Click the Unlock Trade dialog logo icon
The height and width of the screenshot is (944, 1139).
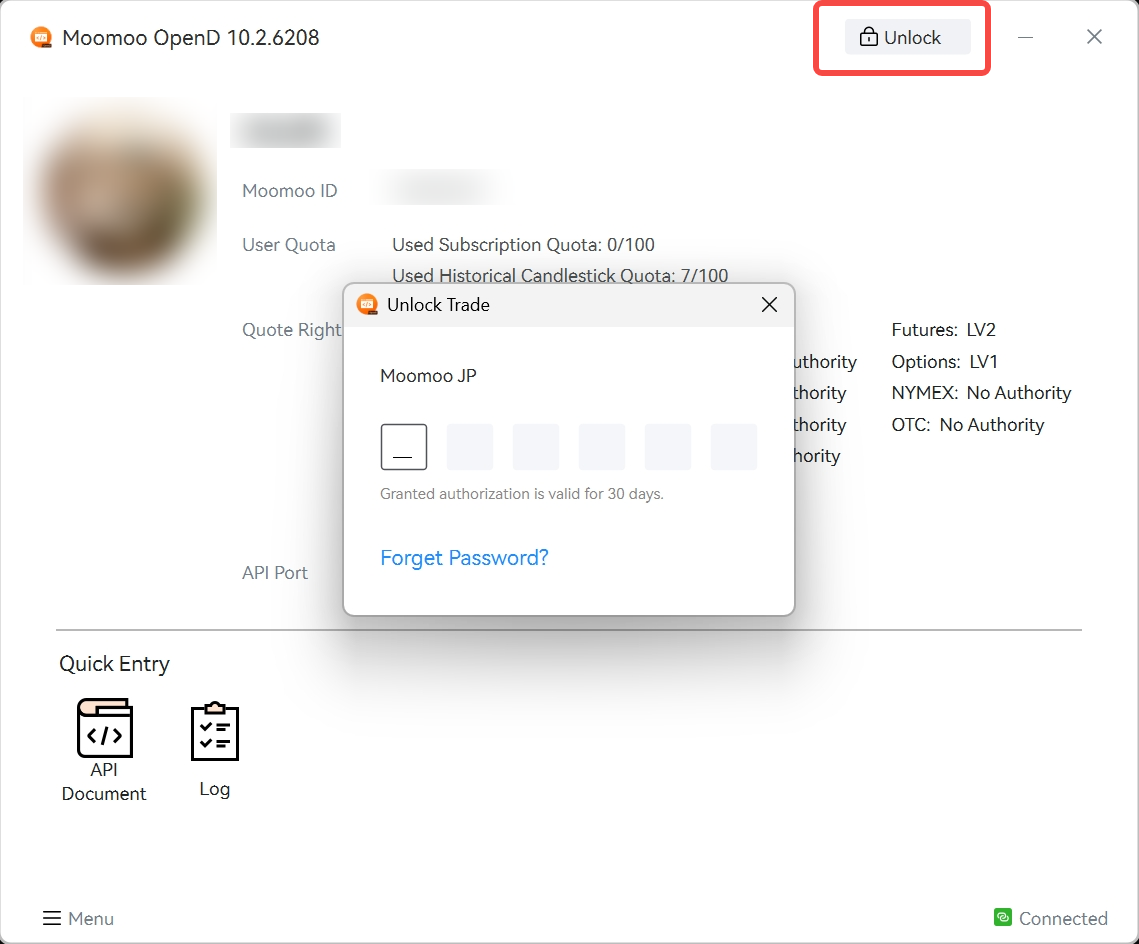pyautogui.click(x=368, y=304)
